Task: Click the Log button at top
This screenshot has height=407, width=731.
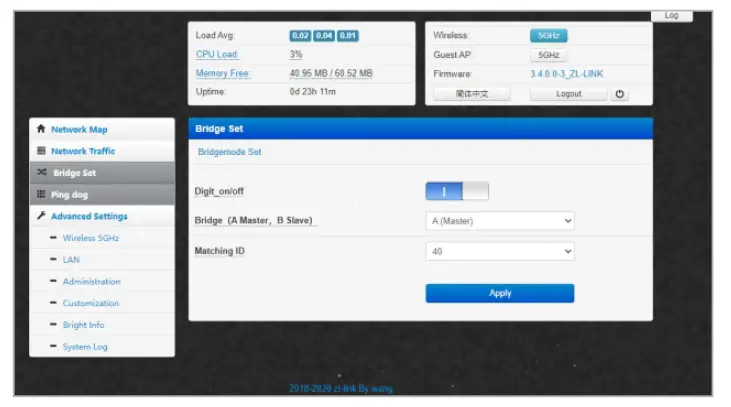Action: tap(671, 15)
